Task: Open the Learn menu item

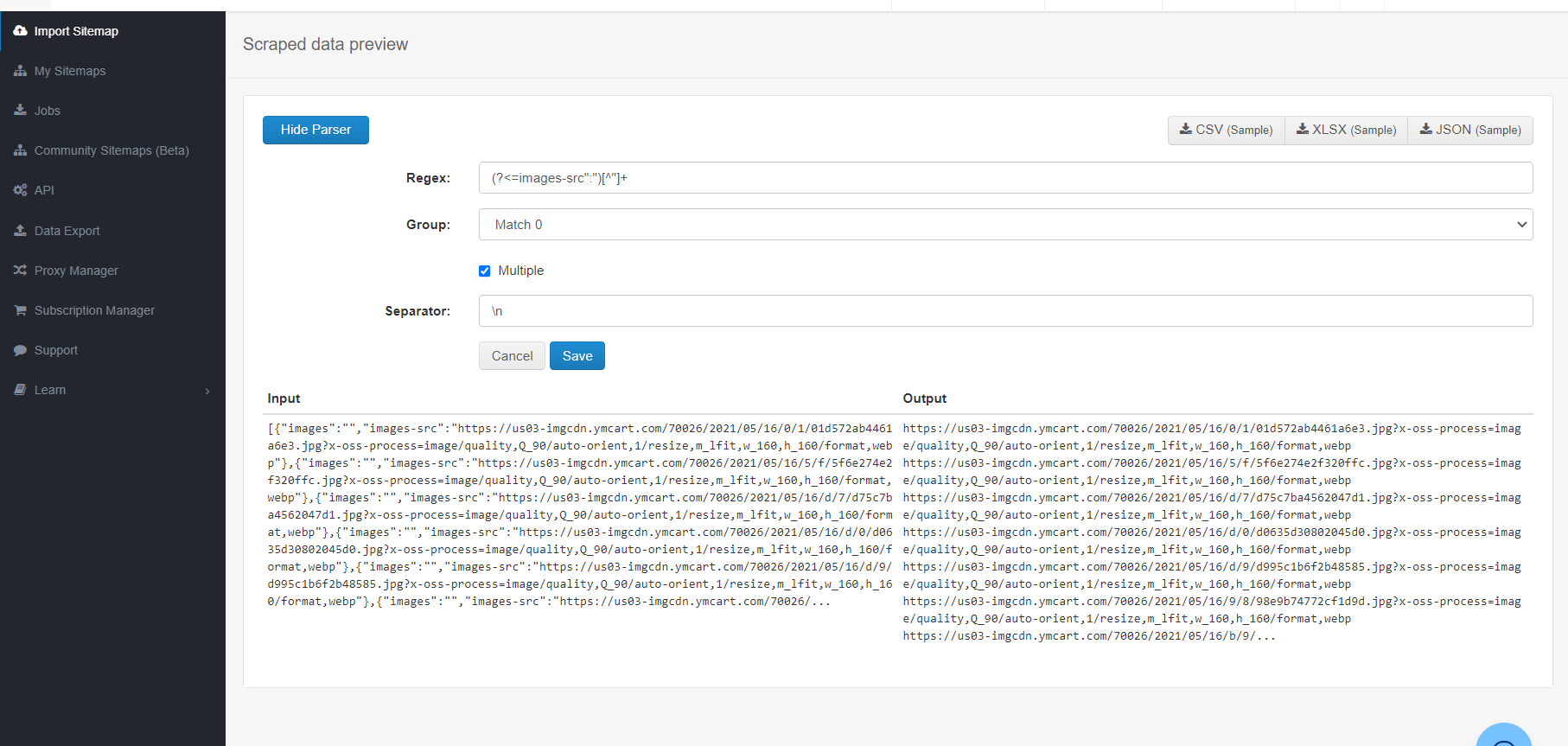Action: (50, 390)
